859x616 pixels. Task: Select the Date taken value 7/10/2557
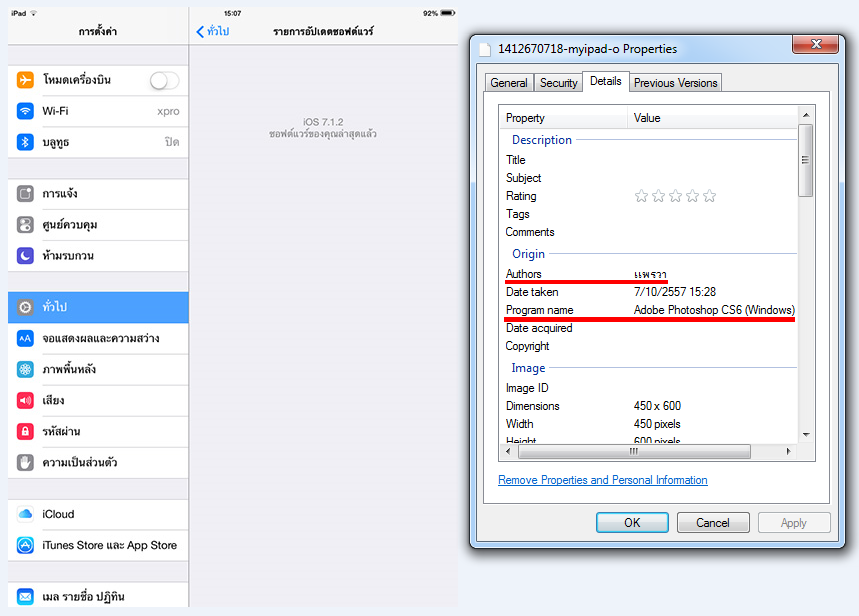coord(674,292)
